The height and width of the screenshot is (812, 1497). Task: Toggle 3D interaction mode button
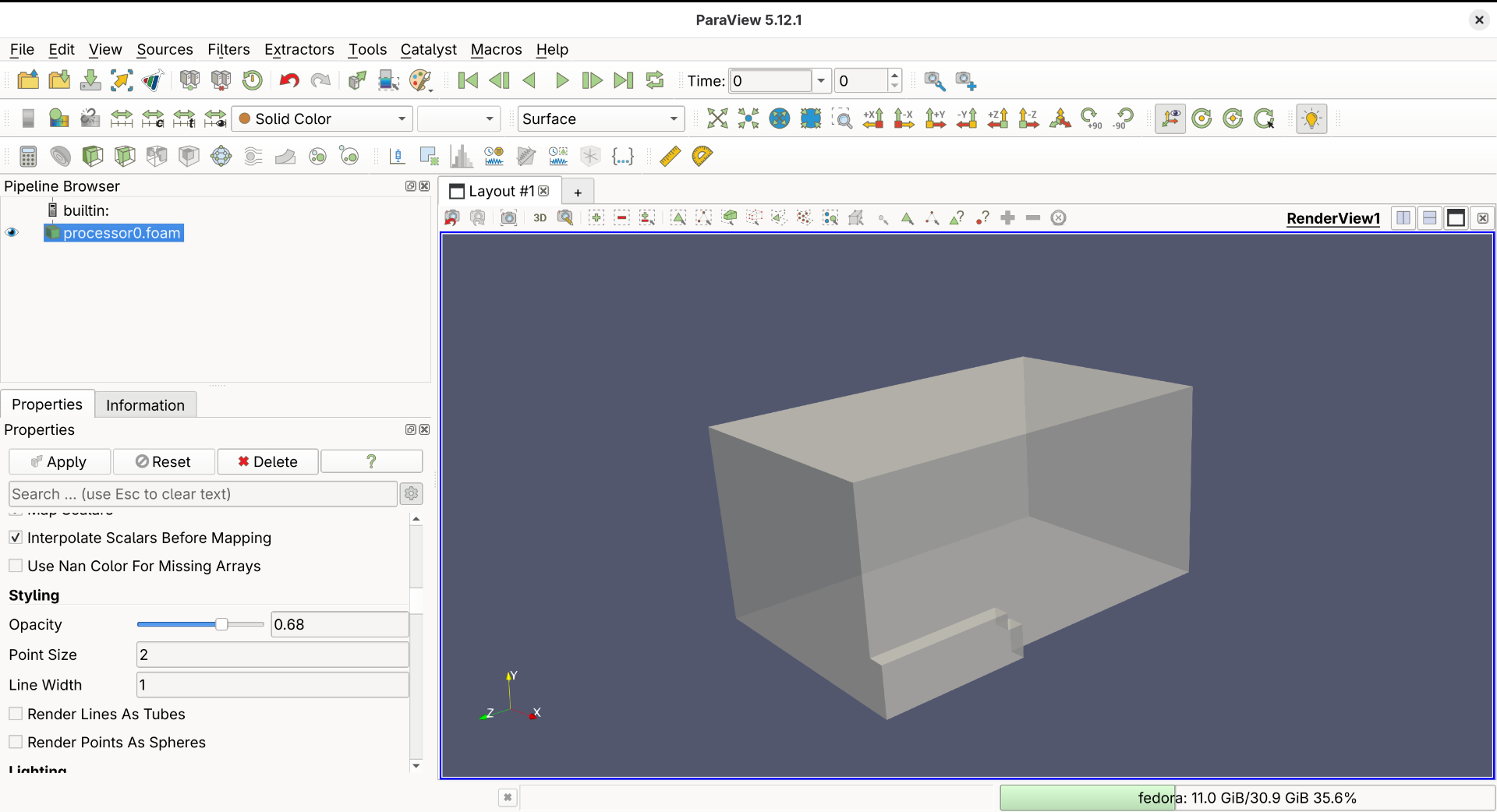coord(540,218)
